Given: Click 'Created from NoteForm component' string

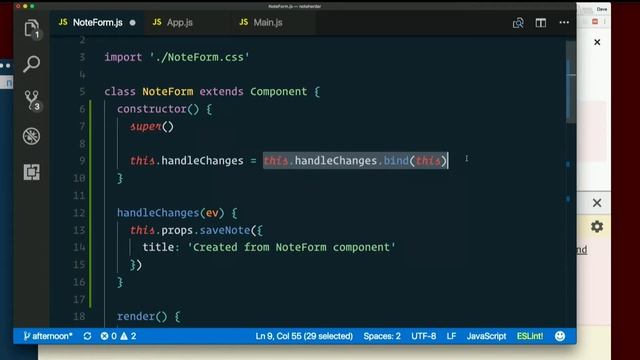Looking at the screenshot, I should 291,247.
